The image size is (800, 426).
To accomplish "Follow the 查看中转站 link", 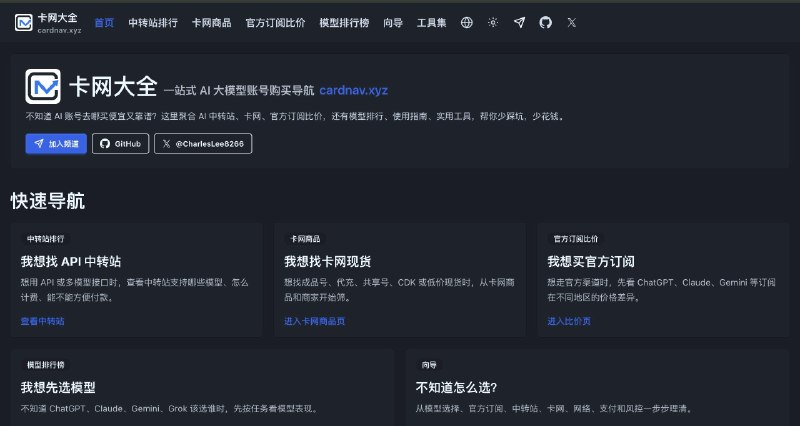I will tap(42, 321).
